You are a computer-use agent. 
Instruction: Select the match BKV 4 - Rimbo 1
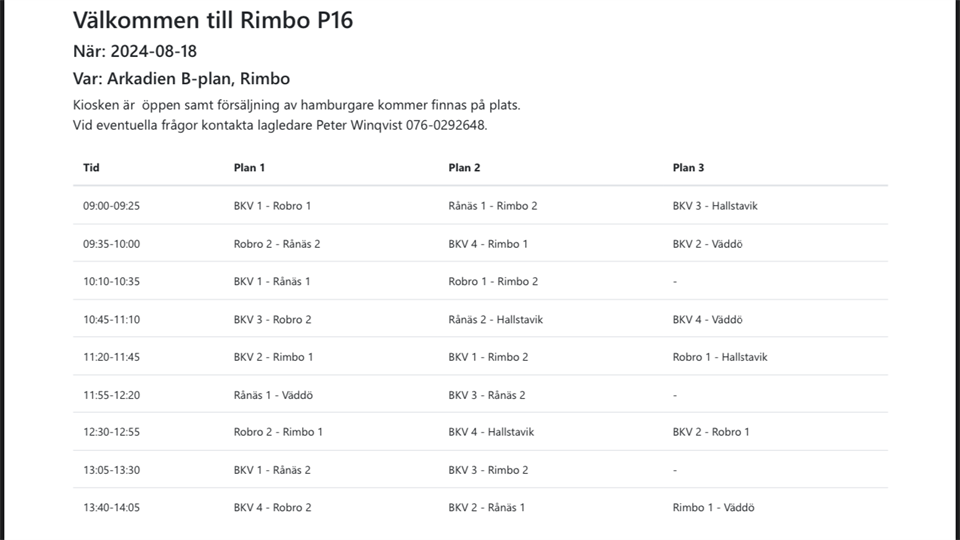click(488, 244)
